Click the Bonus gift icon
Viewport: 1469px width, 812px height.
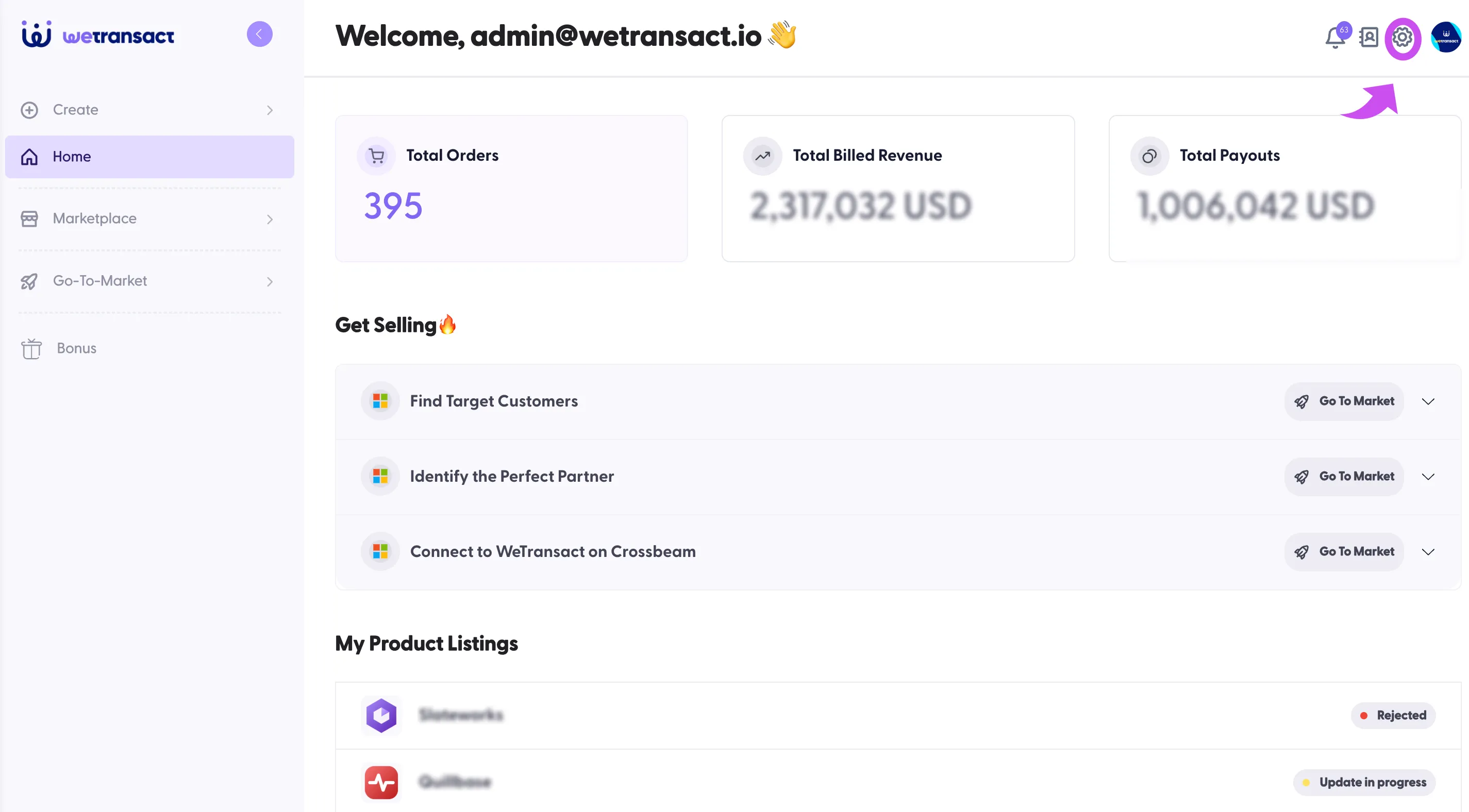[31, 348]
